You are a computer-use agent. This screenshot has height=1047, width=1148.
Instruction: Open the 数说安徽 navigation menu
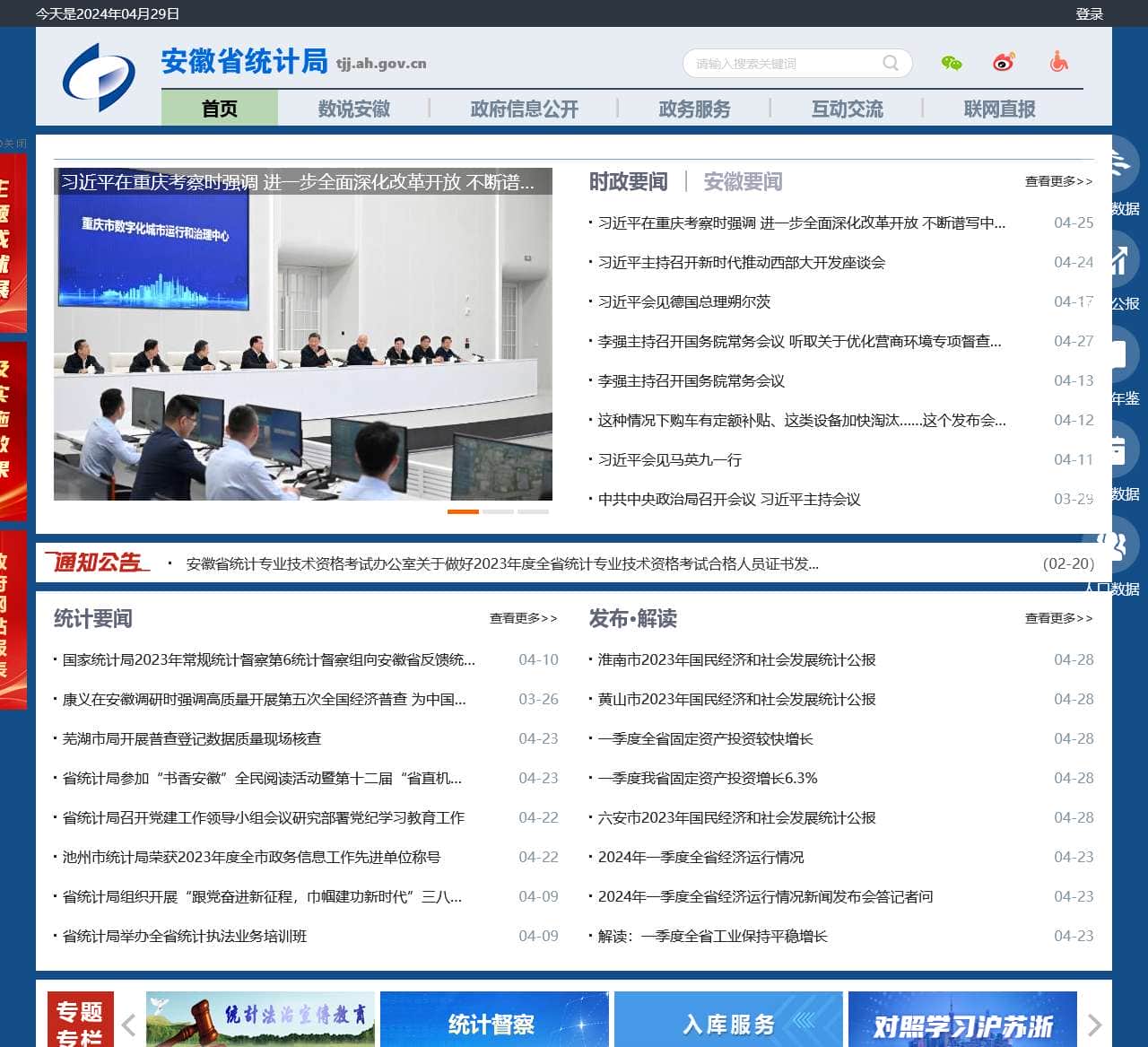(354, 109)
